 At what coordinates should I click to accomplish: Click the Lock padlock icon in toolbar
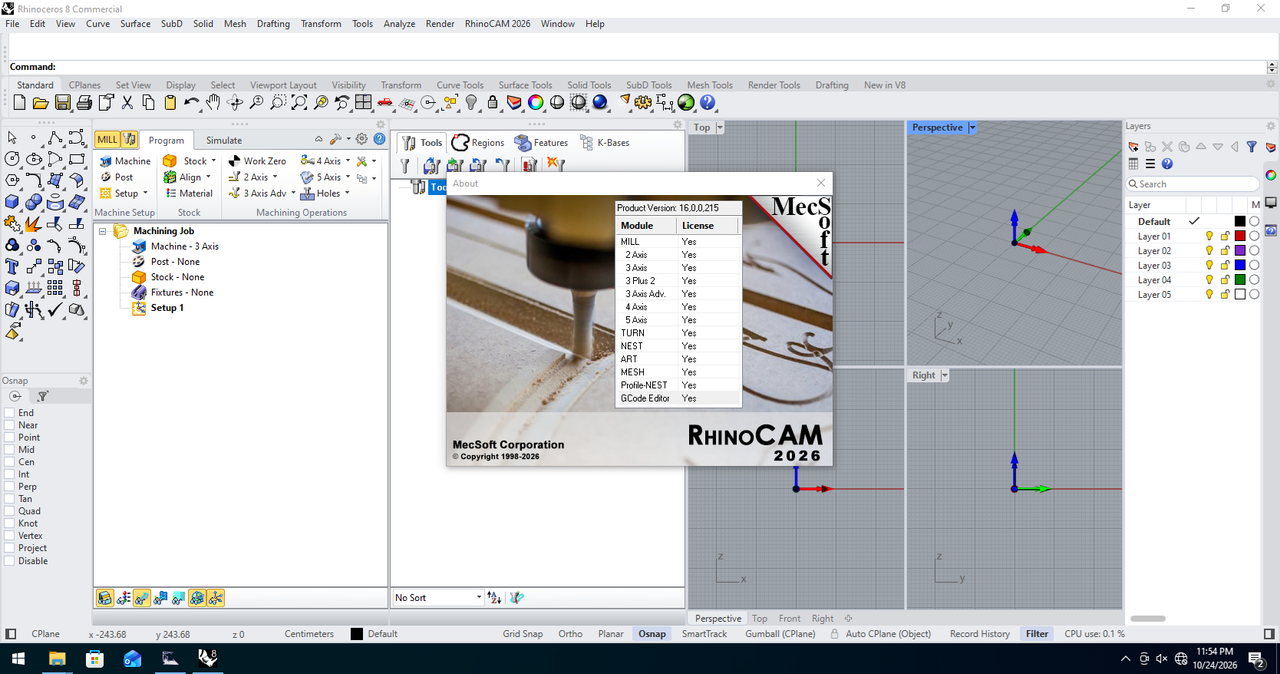point(493,103)
